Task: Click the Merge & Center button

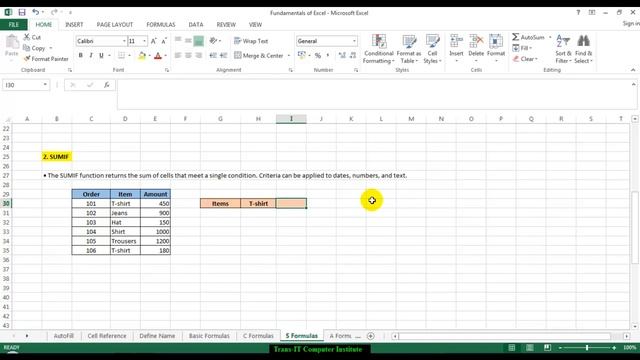Action: point(259,56)
